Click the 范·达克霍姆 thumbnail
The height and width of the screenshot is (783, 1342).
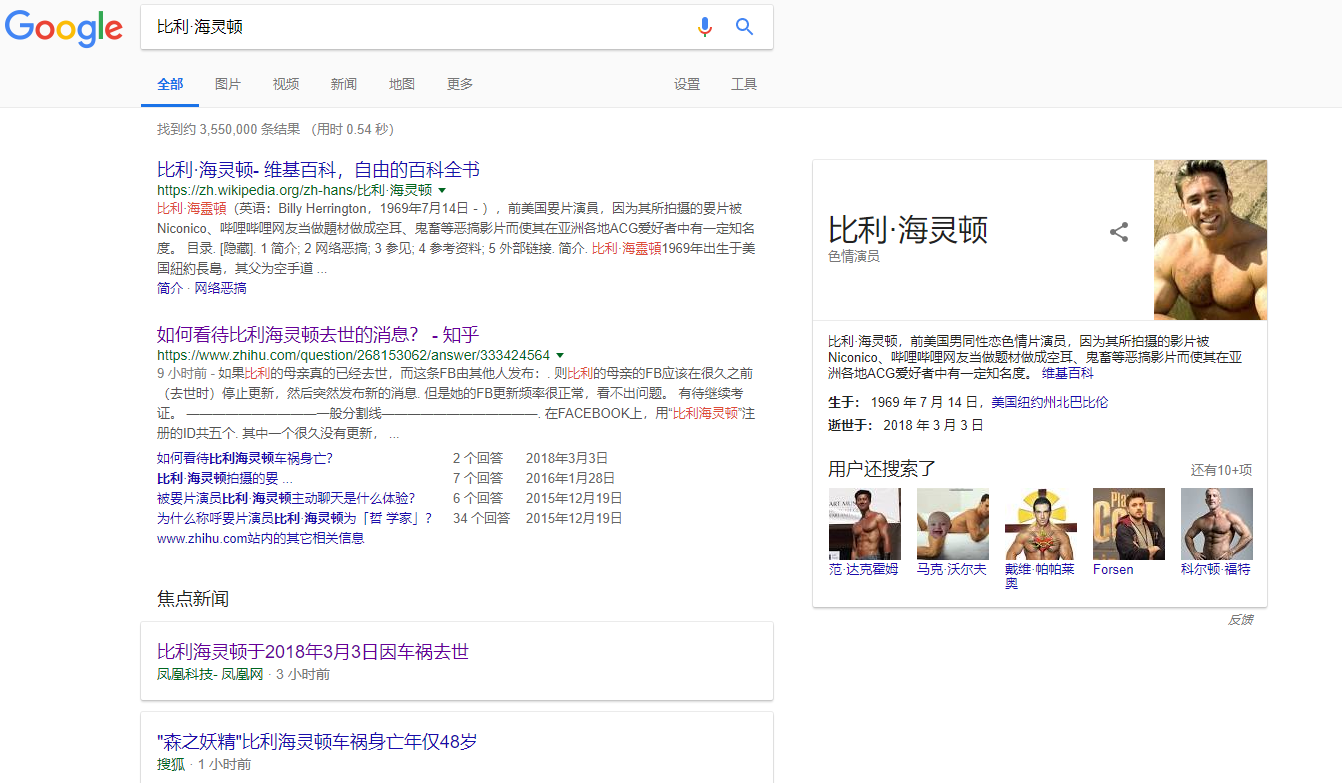864,523
